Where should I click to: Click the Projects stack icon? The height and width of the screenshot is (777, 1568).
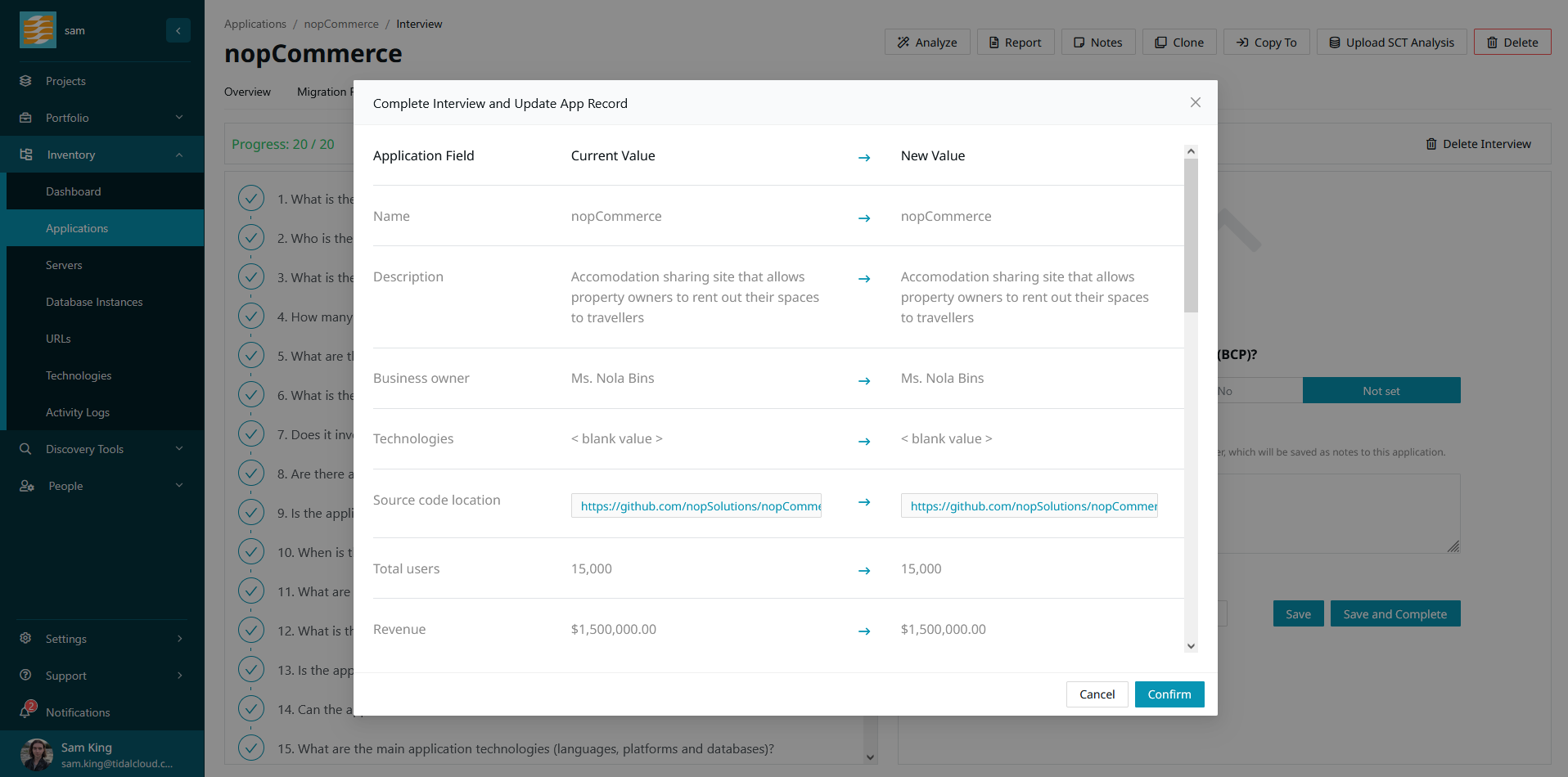[26, 81]
